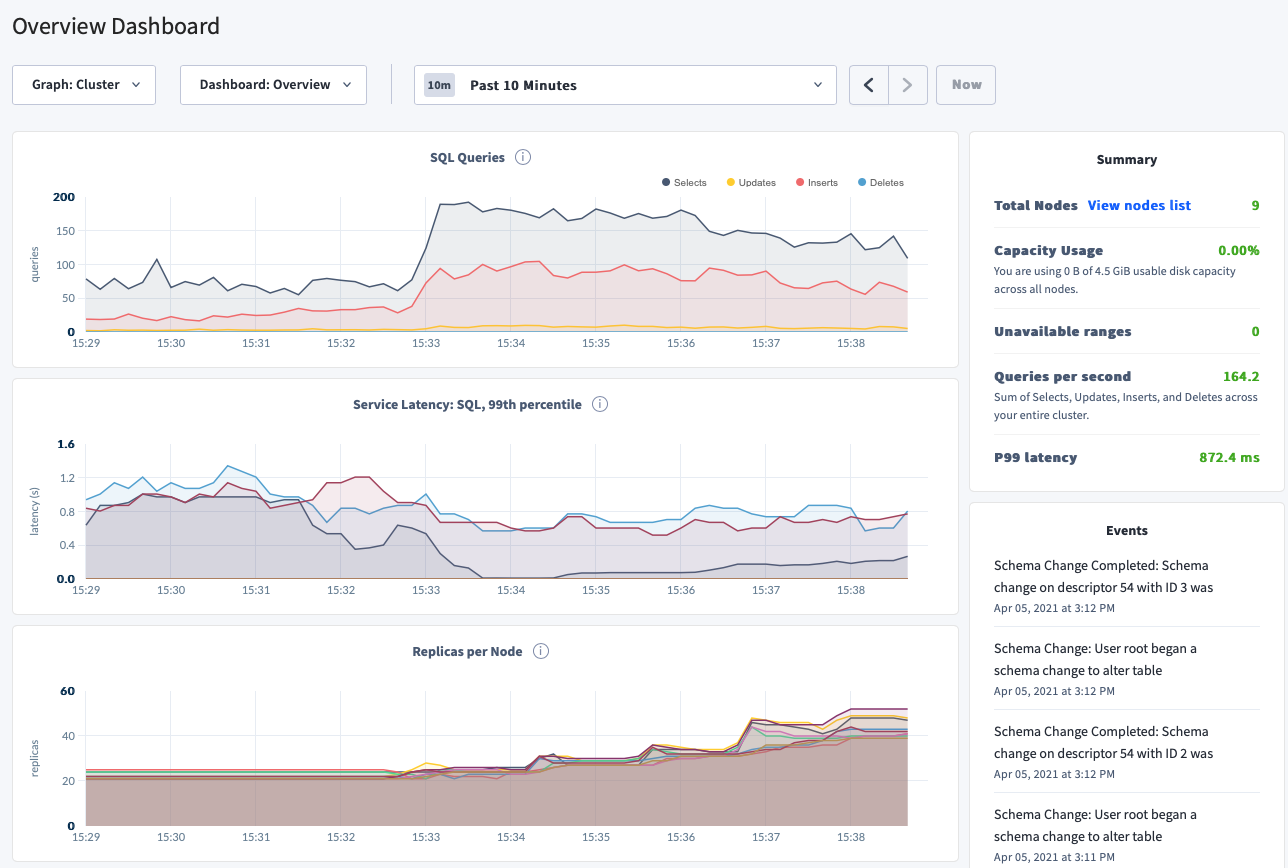This screenshot has width=1288, height=868.
Task: Toggle the Inserts series visibility
Action: (818, 182)
